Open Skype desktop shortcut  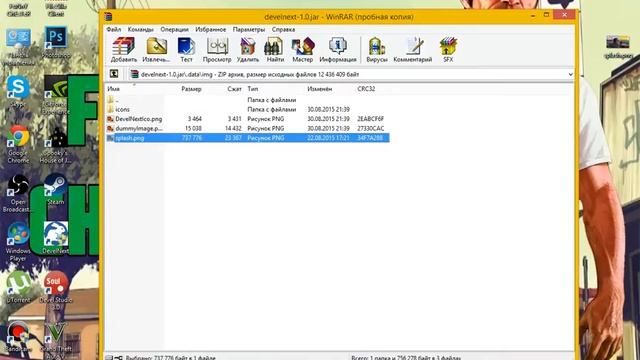point(18,91)
